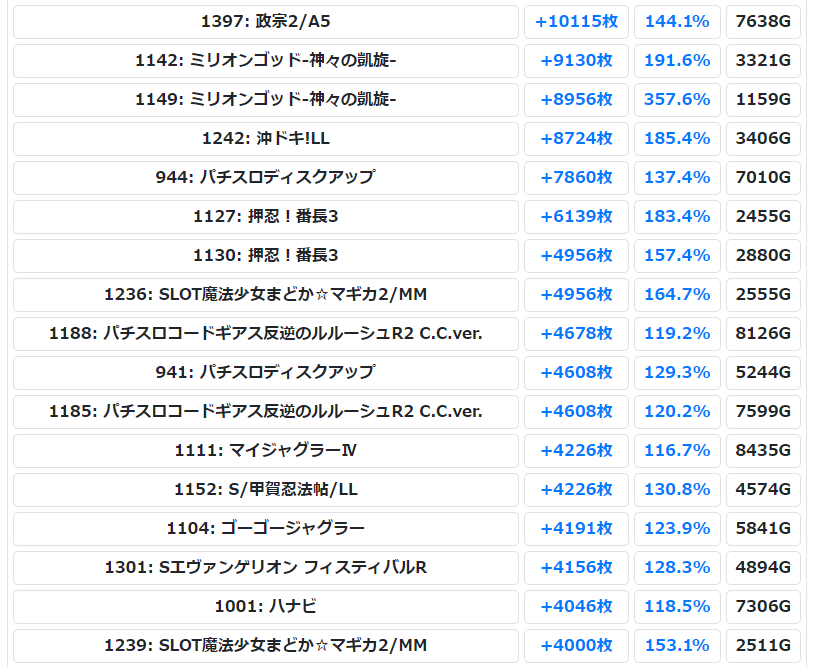The height and width of the screenshot is (667, 814).
Task: Select the 2455G cell
Action: click(763, 216)
